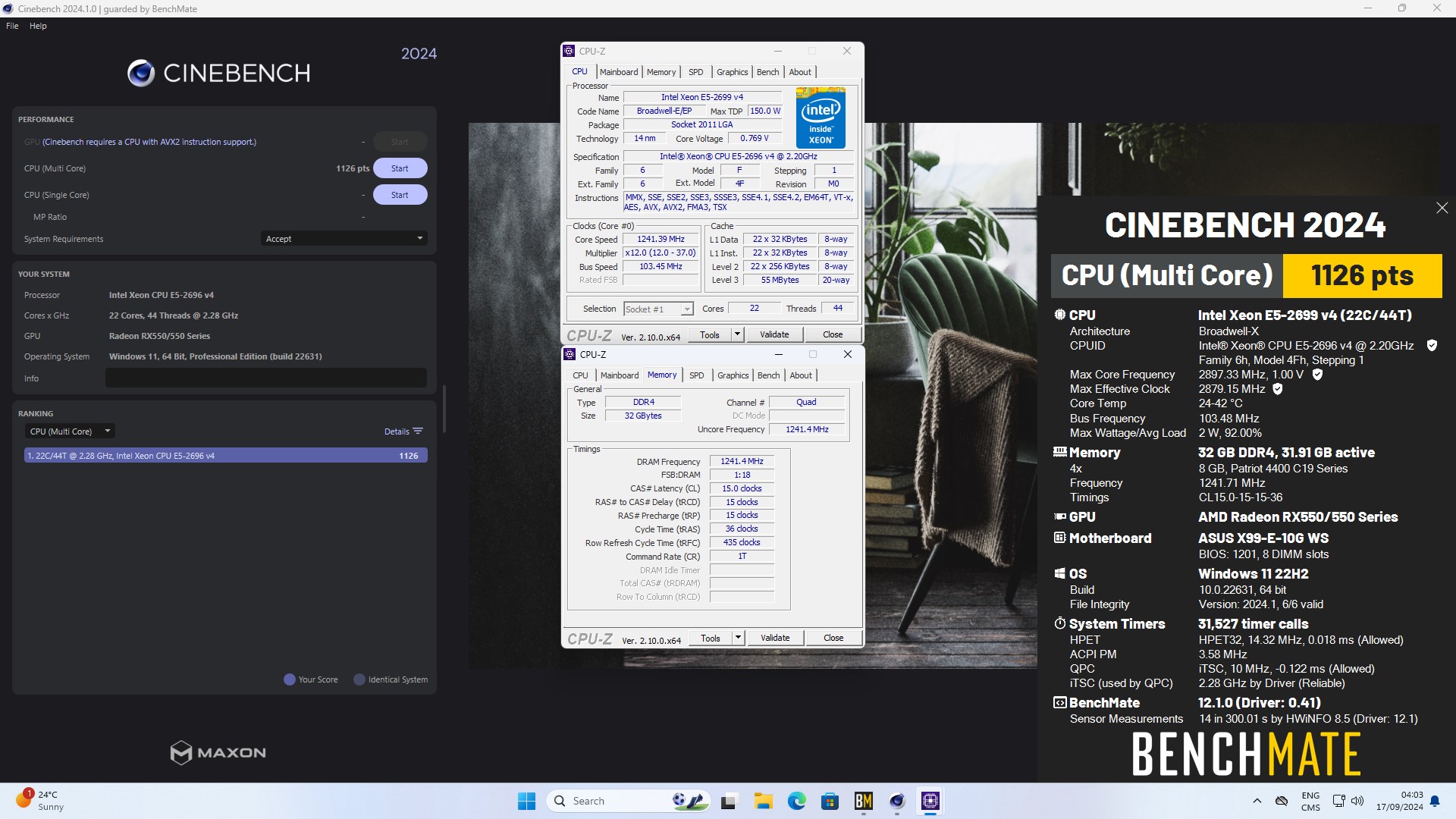Click the 1126 pts score in BenchMate panel
Screen dimensions: 1456x819
click(1362, 275)
